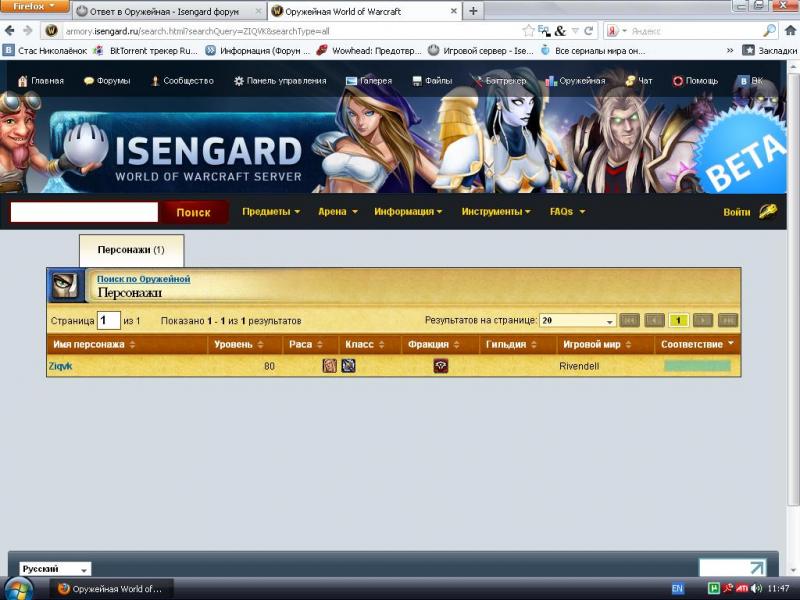Screen dimensions: 800x600
Task: Click the class icon for Ziqvk
Action: point(348,366)
